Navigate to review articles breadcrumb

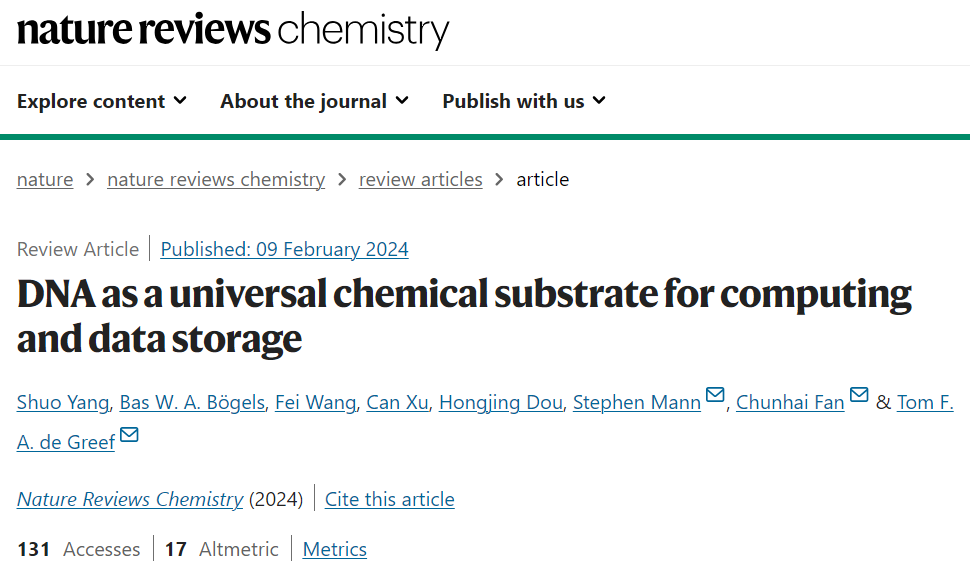pos(420,180)
